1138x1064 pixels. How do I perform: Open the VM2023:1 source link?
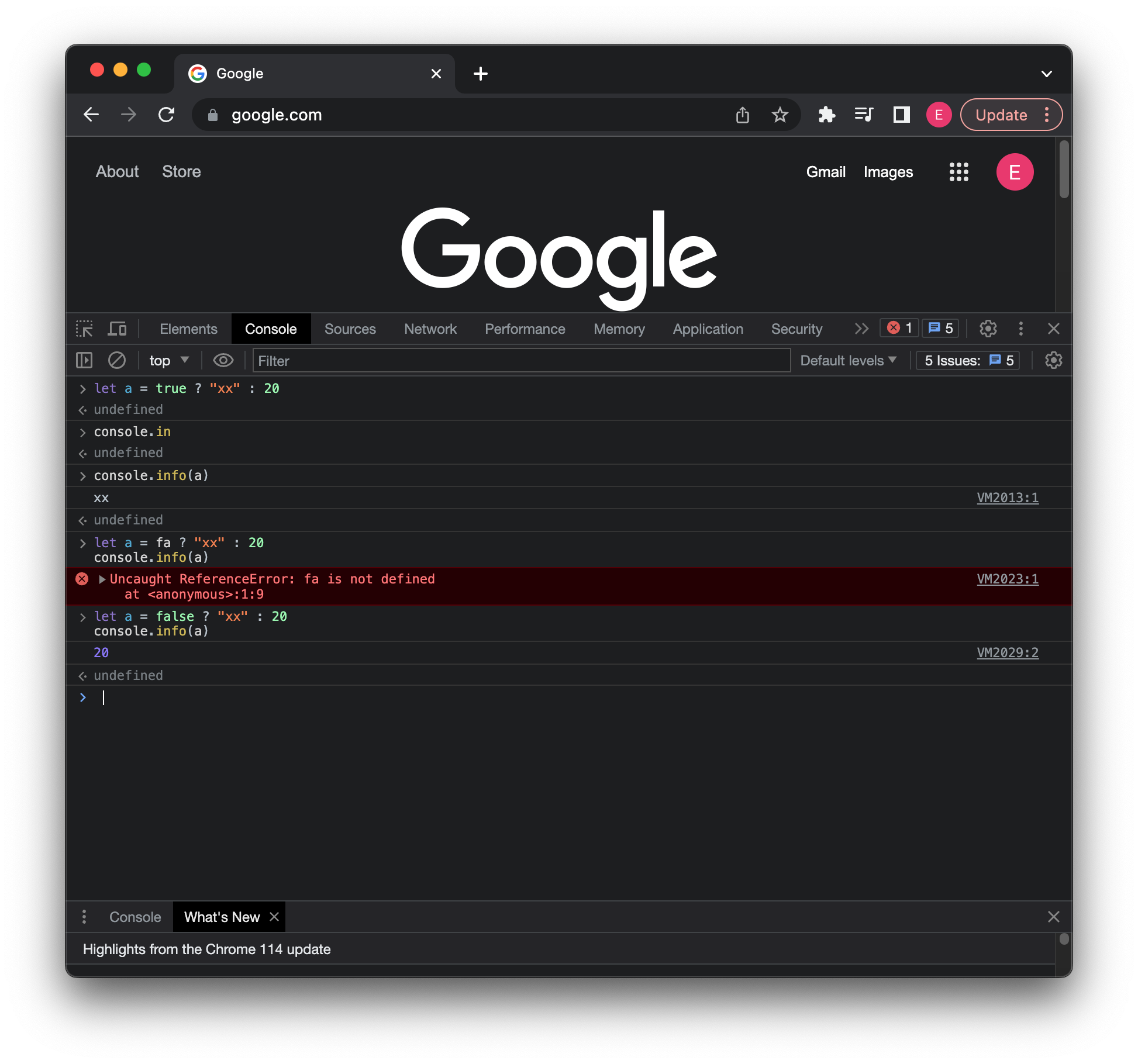pos(1008,579)
